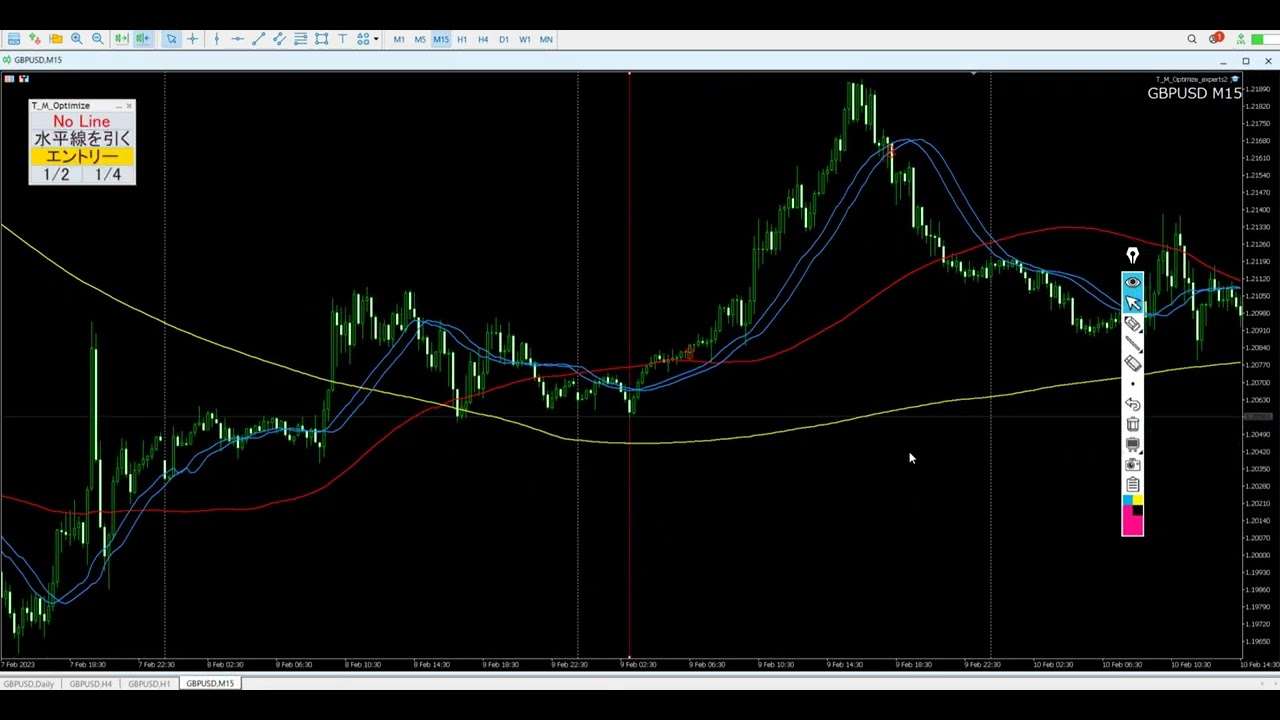Take a screenshot with camera icon
Viewport: 1280px width, 720px height.
pyautogui.click(x=1132, y=464)
